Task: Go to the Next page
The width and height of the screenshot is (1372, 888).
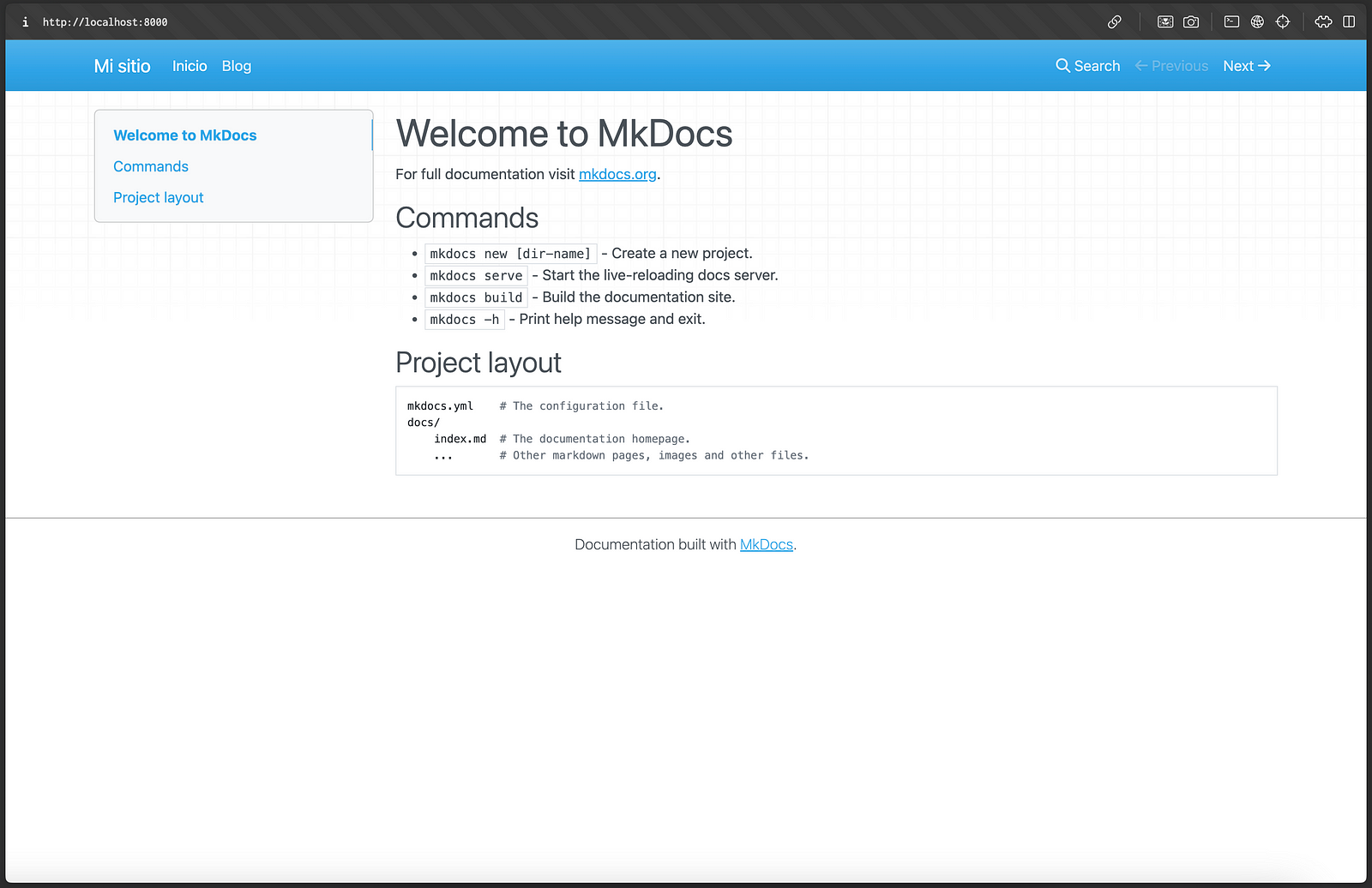Action: coord(1247,66)
